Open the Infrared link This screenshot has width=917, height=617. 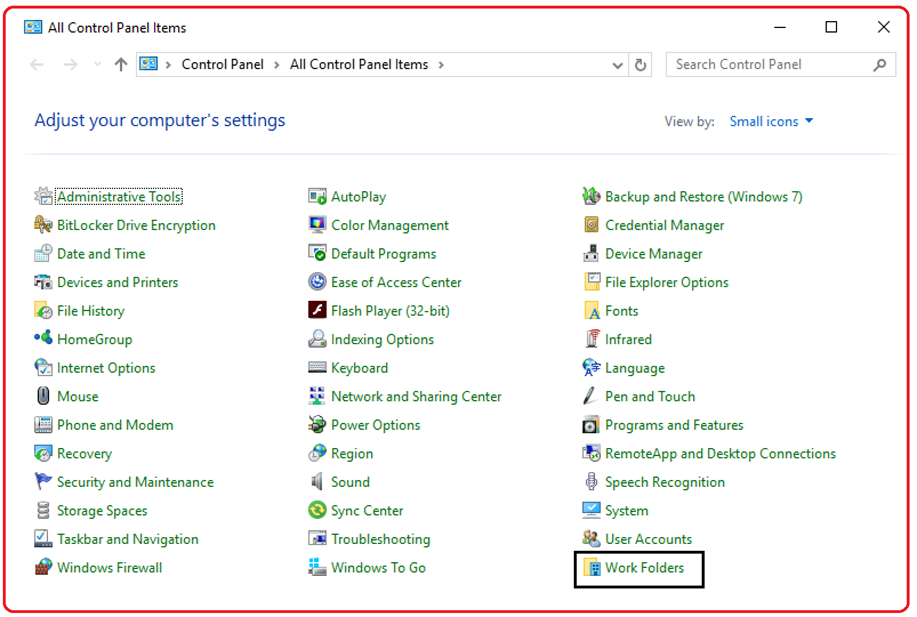(x=628, y=339)
